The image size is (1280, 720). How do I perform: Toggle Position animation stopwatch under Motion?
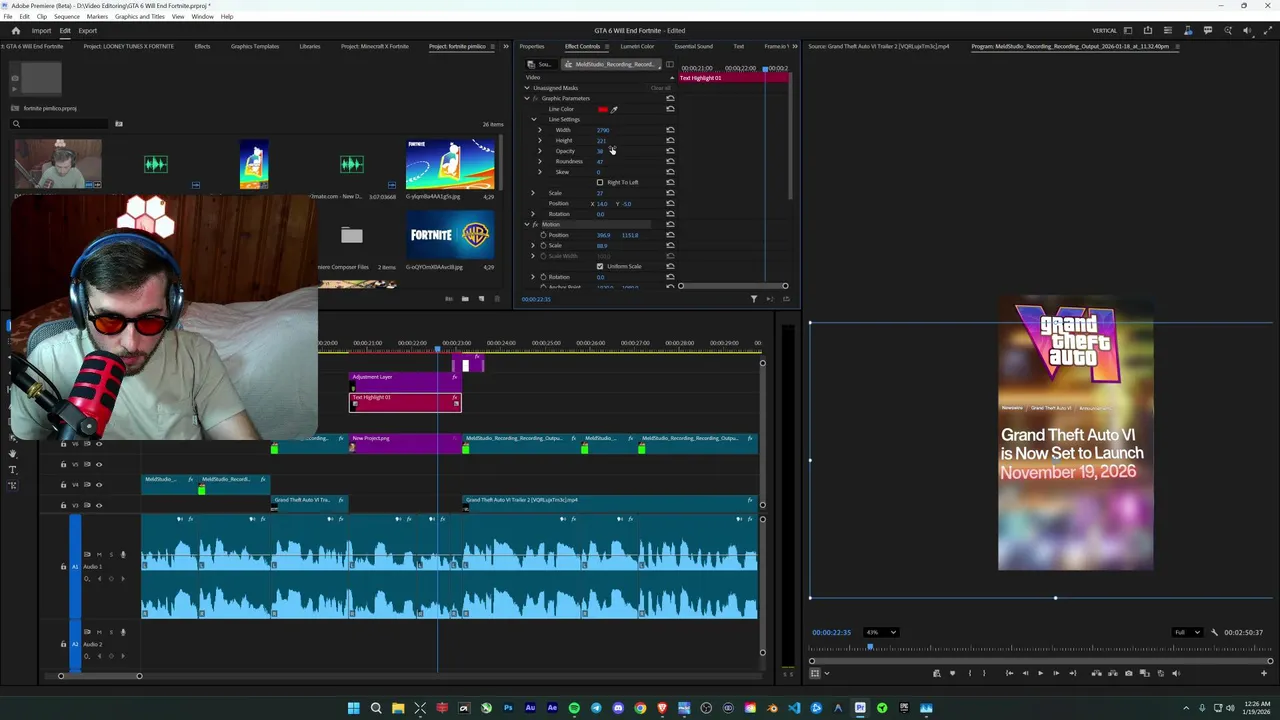coord(543,235)
